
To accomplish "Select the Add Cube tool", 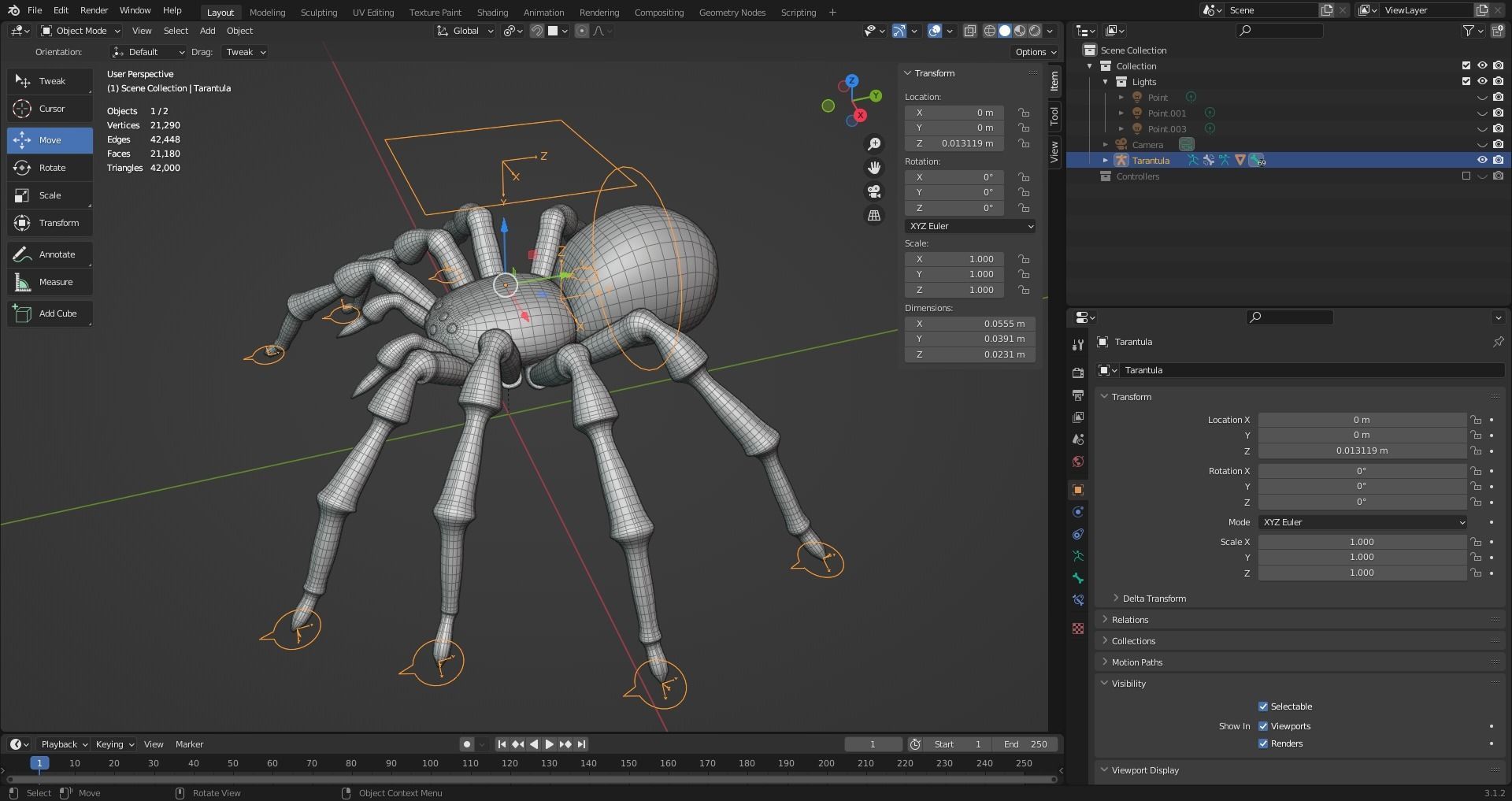I will coord(50,313).
